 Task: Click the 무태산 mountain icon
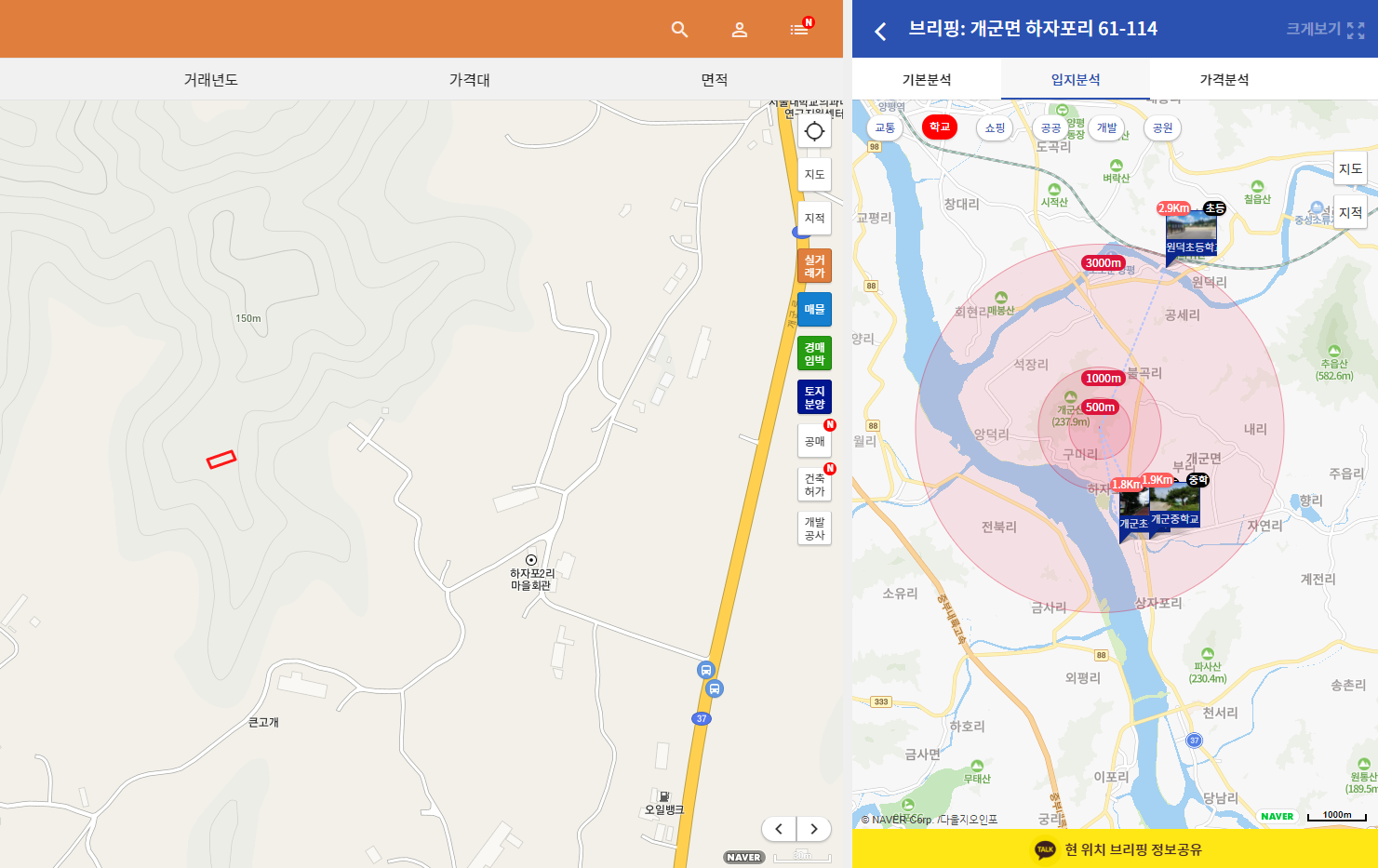pyautogui.click(x=977, y=767)
